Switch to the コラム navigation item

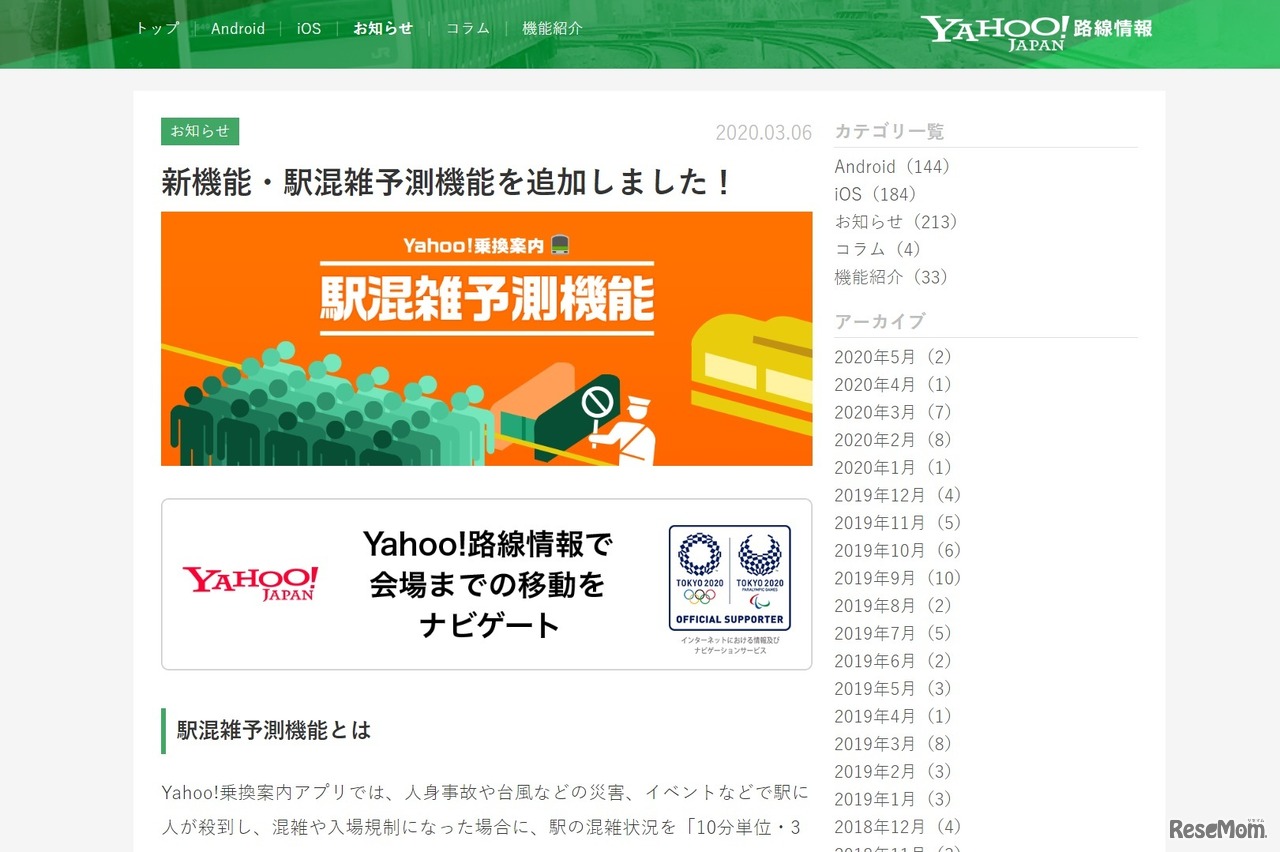(x=468, y=28)
